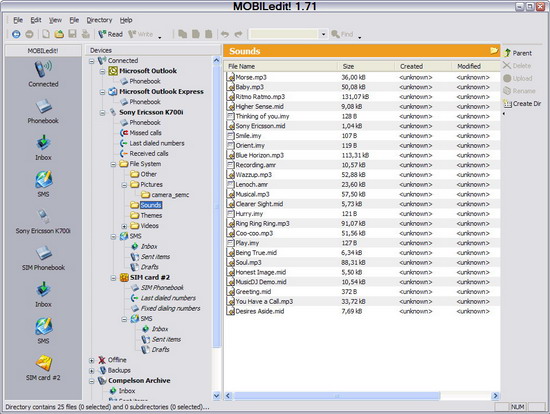This screenshot has height=414, width=550.
Task: Click inside the search text field
Action: click(284, 34)
